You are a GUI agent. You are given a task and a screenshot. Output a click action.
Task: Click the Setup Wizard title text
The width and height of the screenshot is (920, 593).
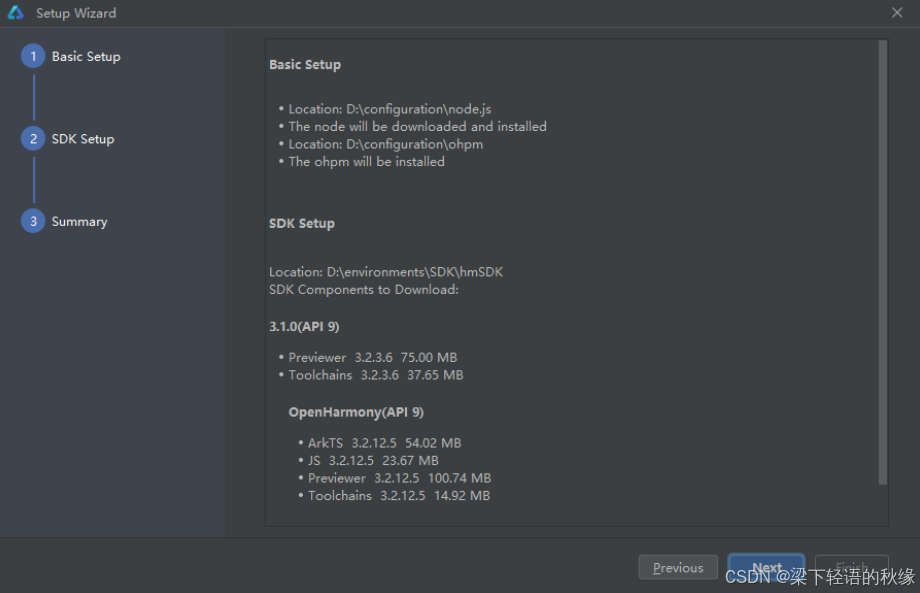pyautogui.click(x=76, y=13)
